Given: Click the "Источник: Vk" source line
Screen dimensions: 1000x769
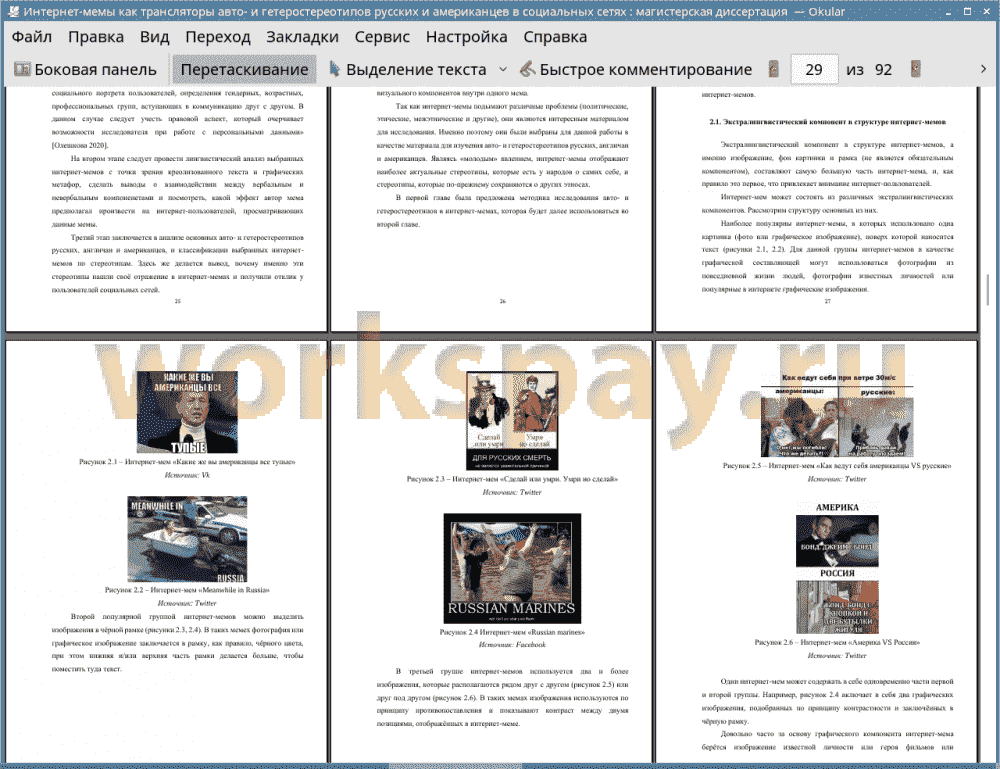Looking at the screenshot, I should coord(188,475).
